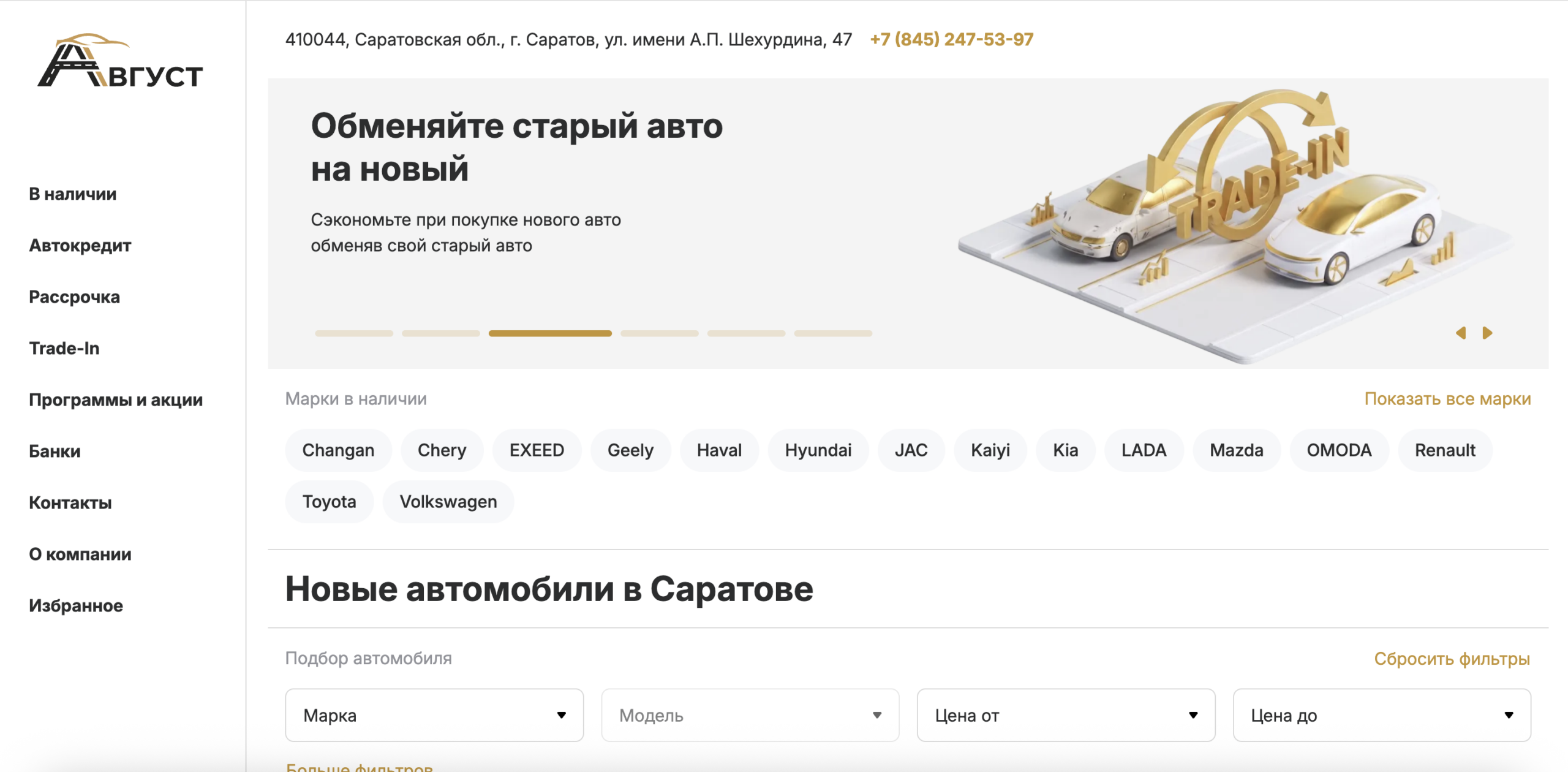
Task: Select Haval brand chip
Action: pyautogui.click(x=719, y=450)
